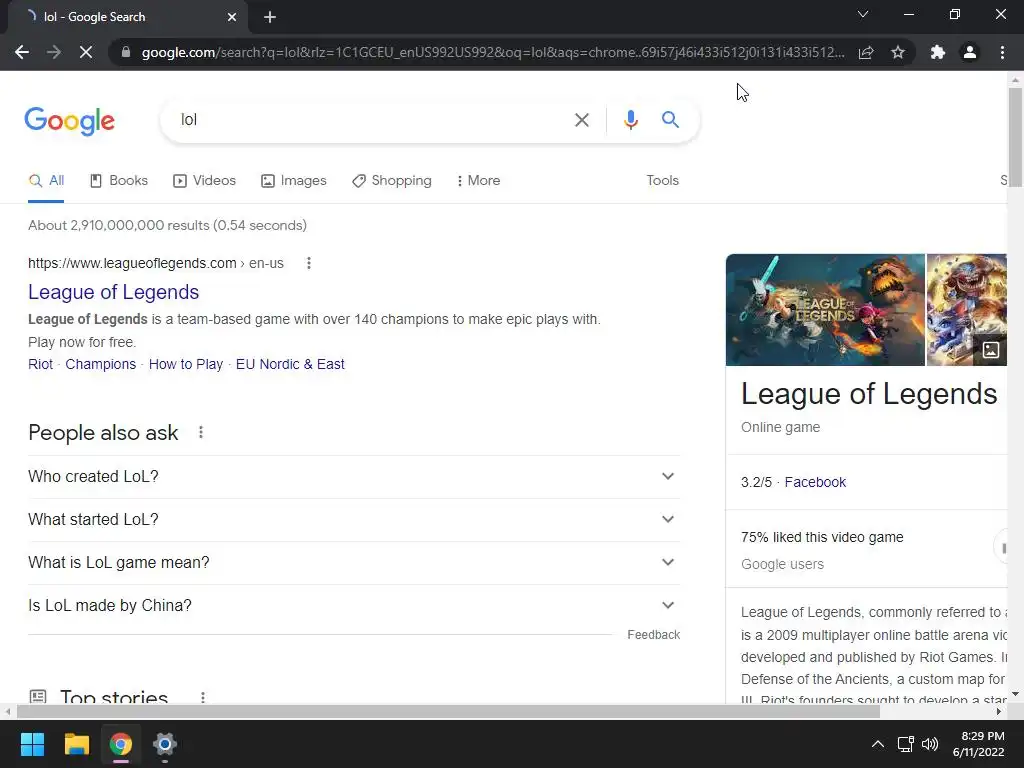
Task: Switch to the Images tab
Action: coord(293,180)
